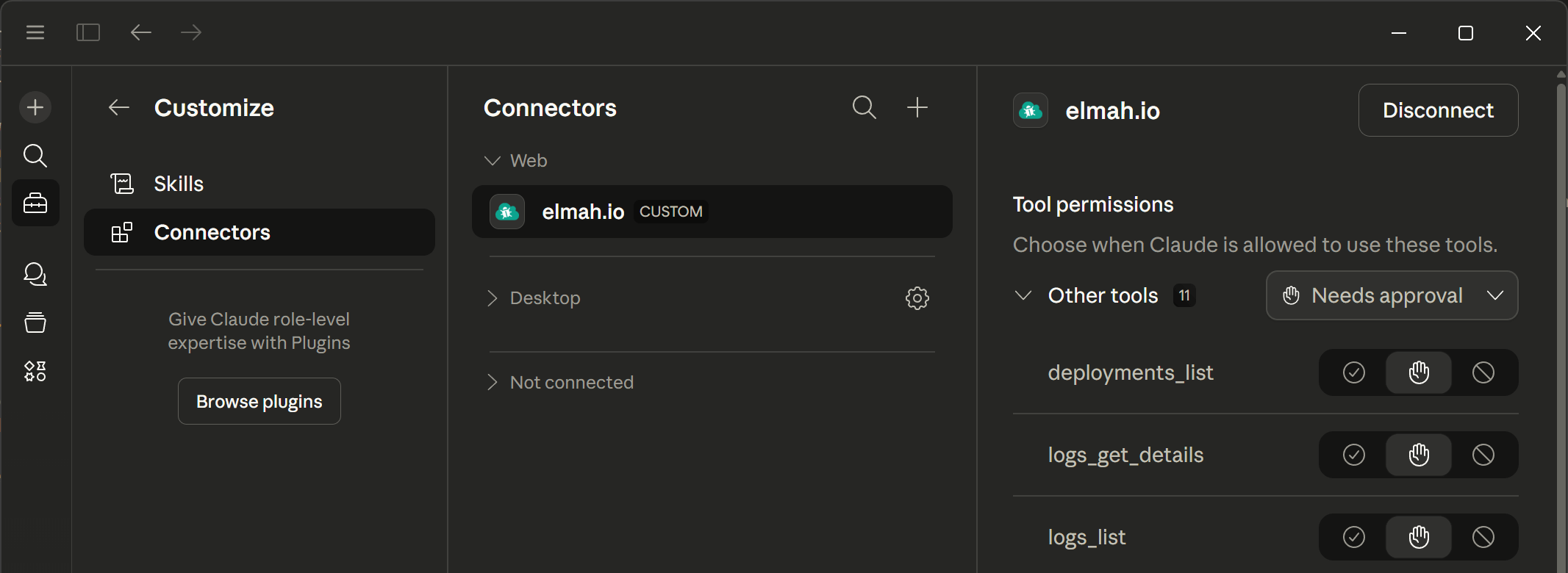Screen dimensions: 1568x573
Task: Open chats bubble icon in left rail
Action: [35, 274]
